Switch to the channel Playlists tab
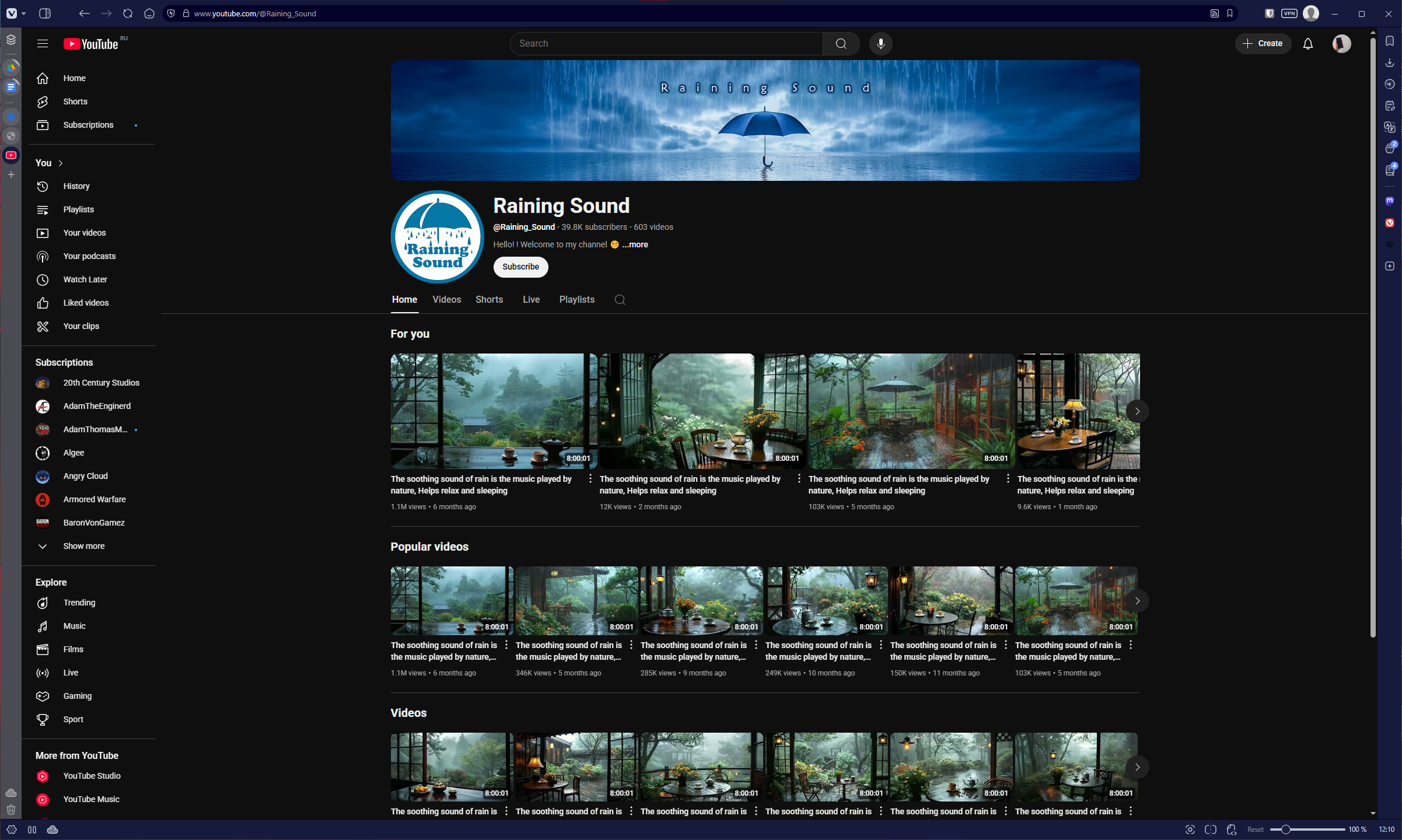Screen dimensions: 1402x840 click(576, 299)
